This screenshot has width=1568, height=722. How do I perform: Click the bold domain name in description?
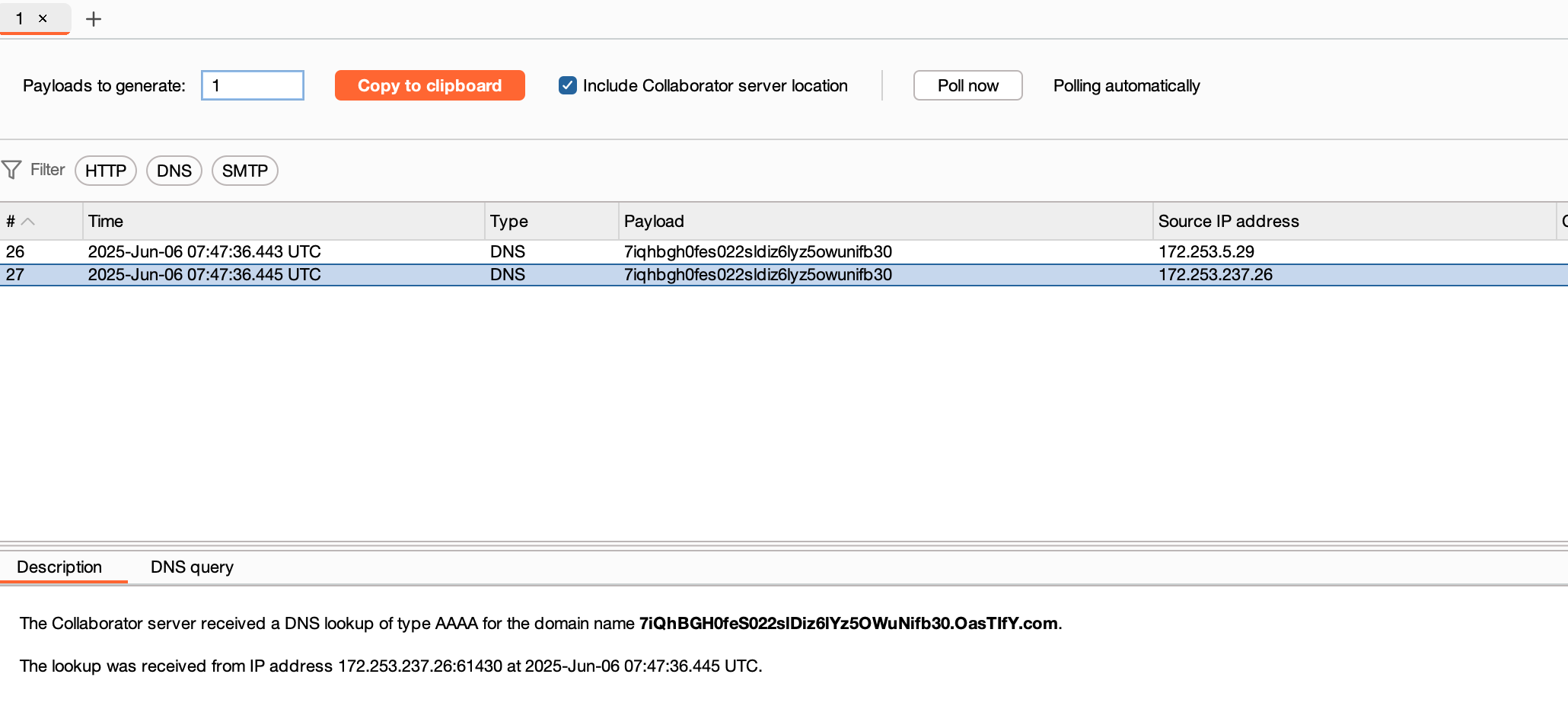(x=849, y=623)
